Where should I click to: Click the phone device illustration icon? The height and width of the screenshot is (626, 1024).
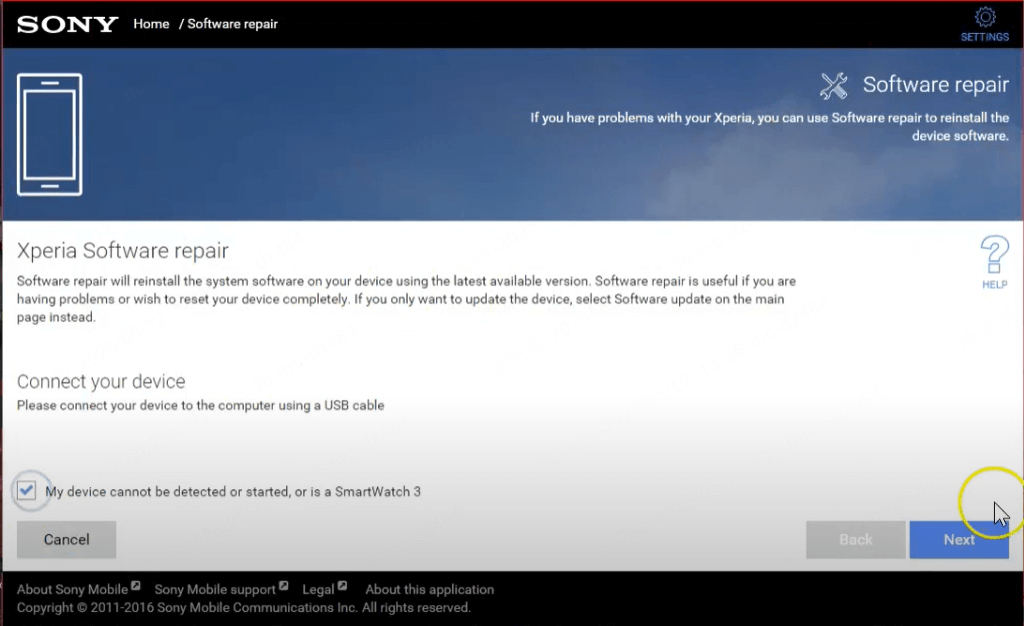50,134
